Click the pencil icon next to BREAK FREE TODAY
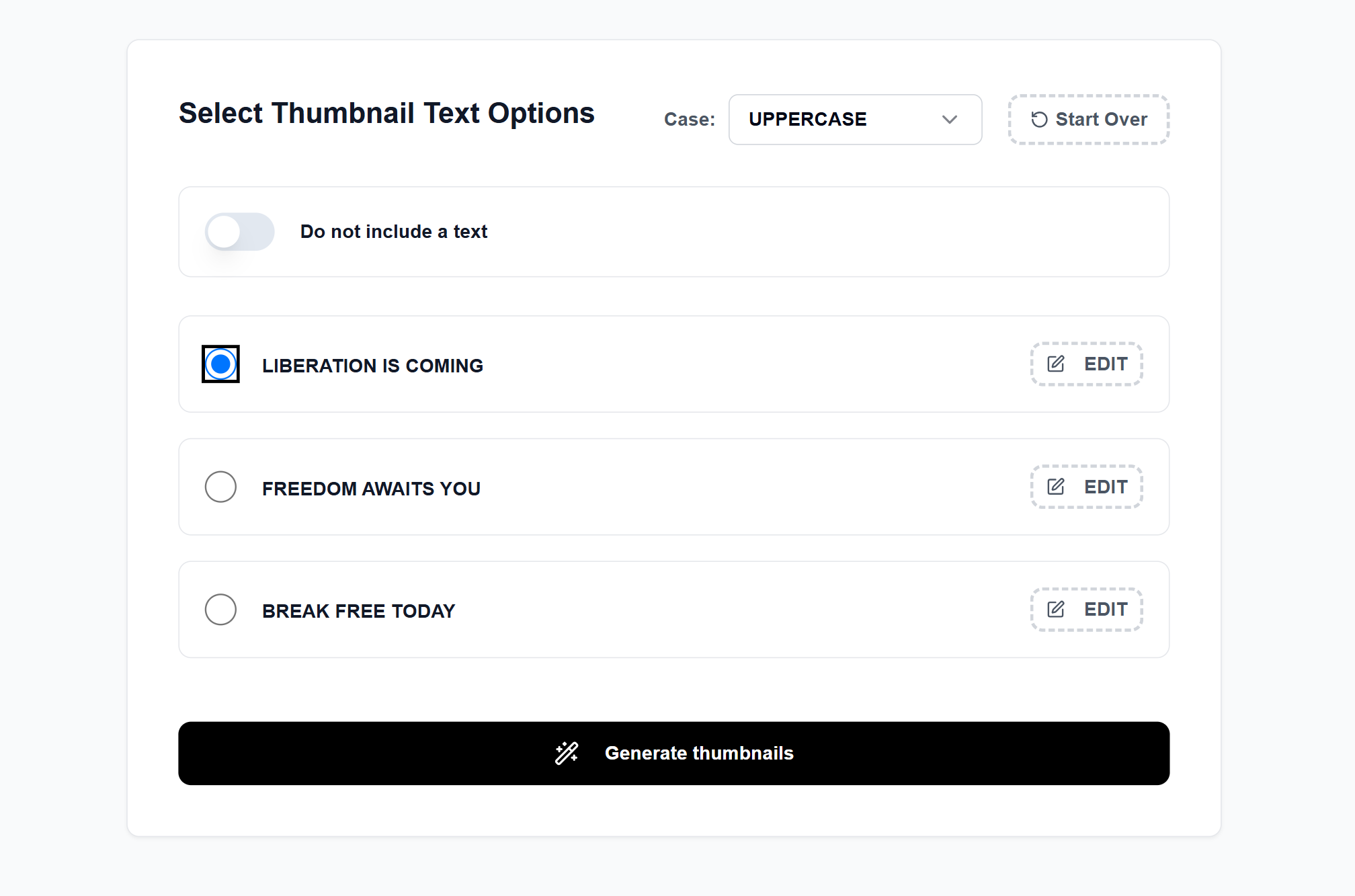The image size is (1355, 896). 1057,609
